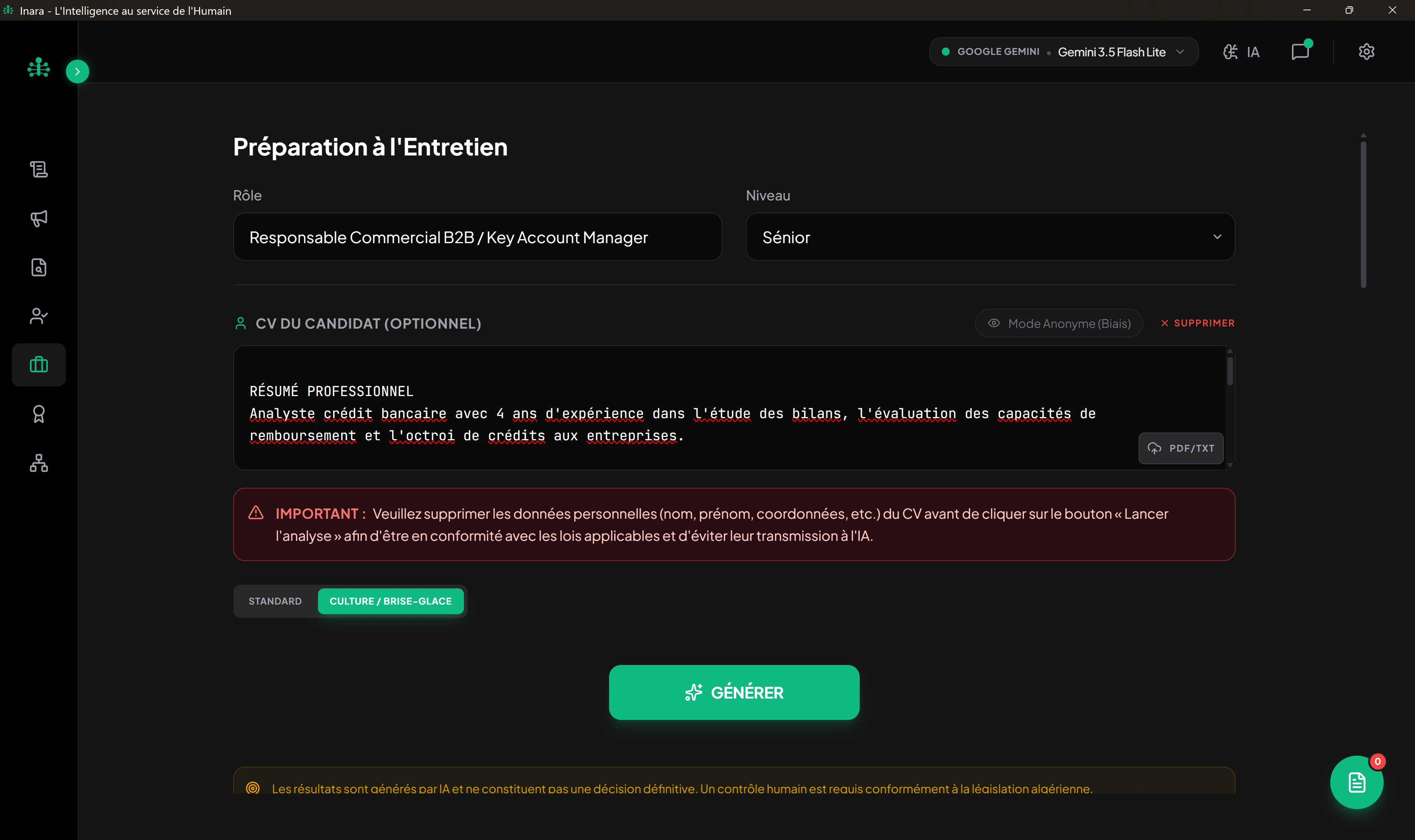Open the Niveau Sénior dropdown
This screenshot has width=1415, height=840.
coord(990,237)
